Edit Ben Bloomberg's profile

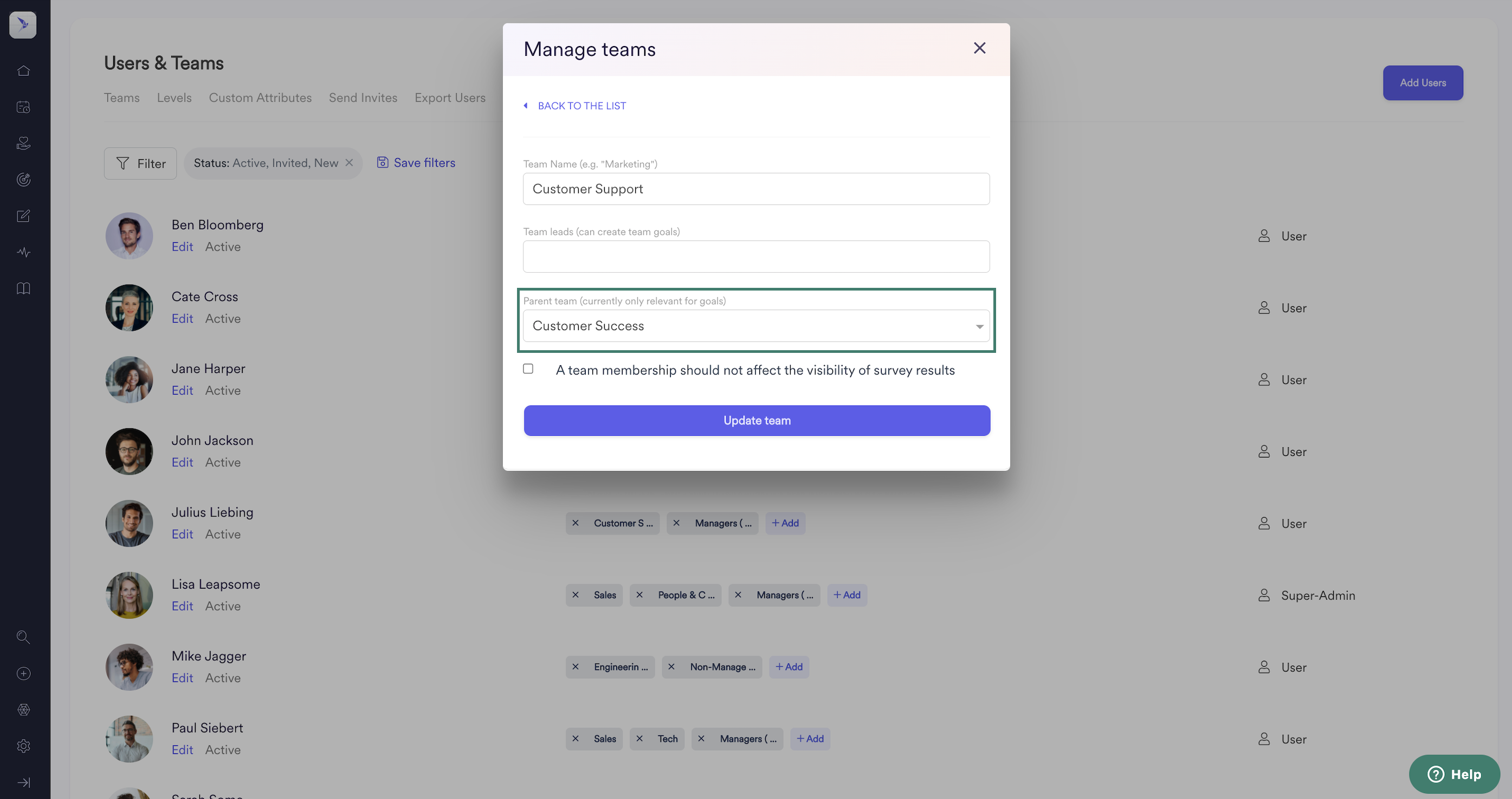tap(182, 247)
